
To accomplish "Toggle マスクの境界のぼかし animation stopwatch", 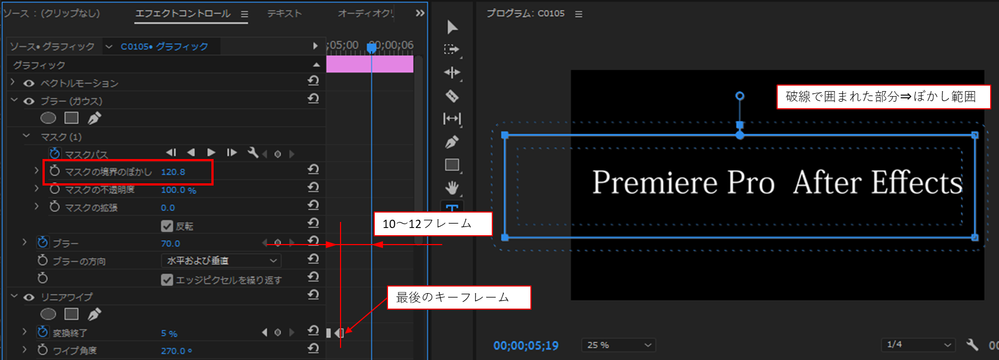I will (x=55, y=171).
